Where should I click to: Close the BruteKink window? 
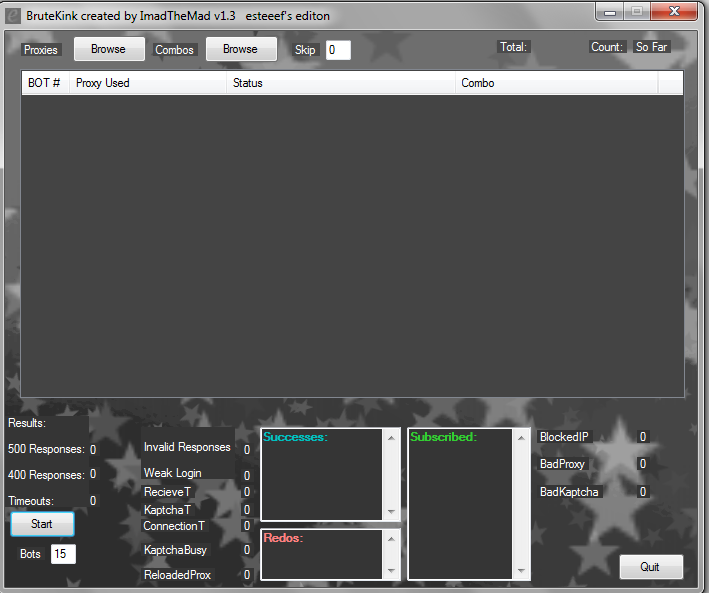pyautogui.click(x=674, y=11)
